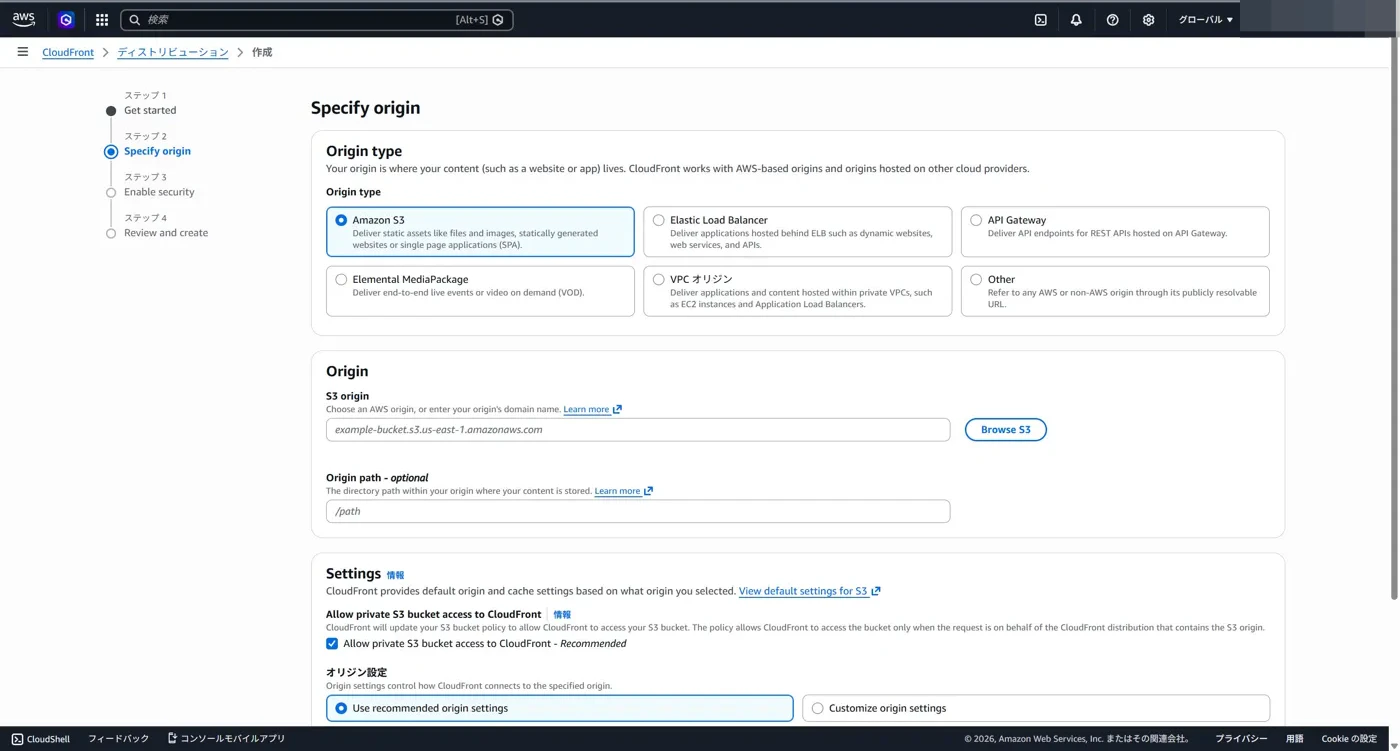This screenshot has width=1400, height=751.
Task: Open Cookie の設定 footer link
Action: click(x=1349, y=739)
